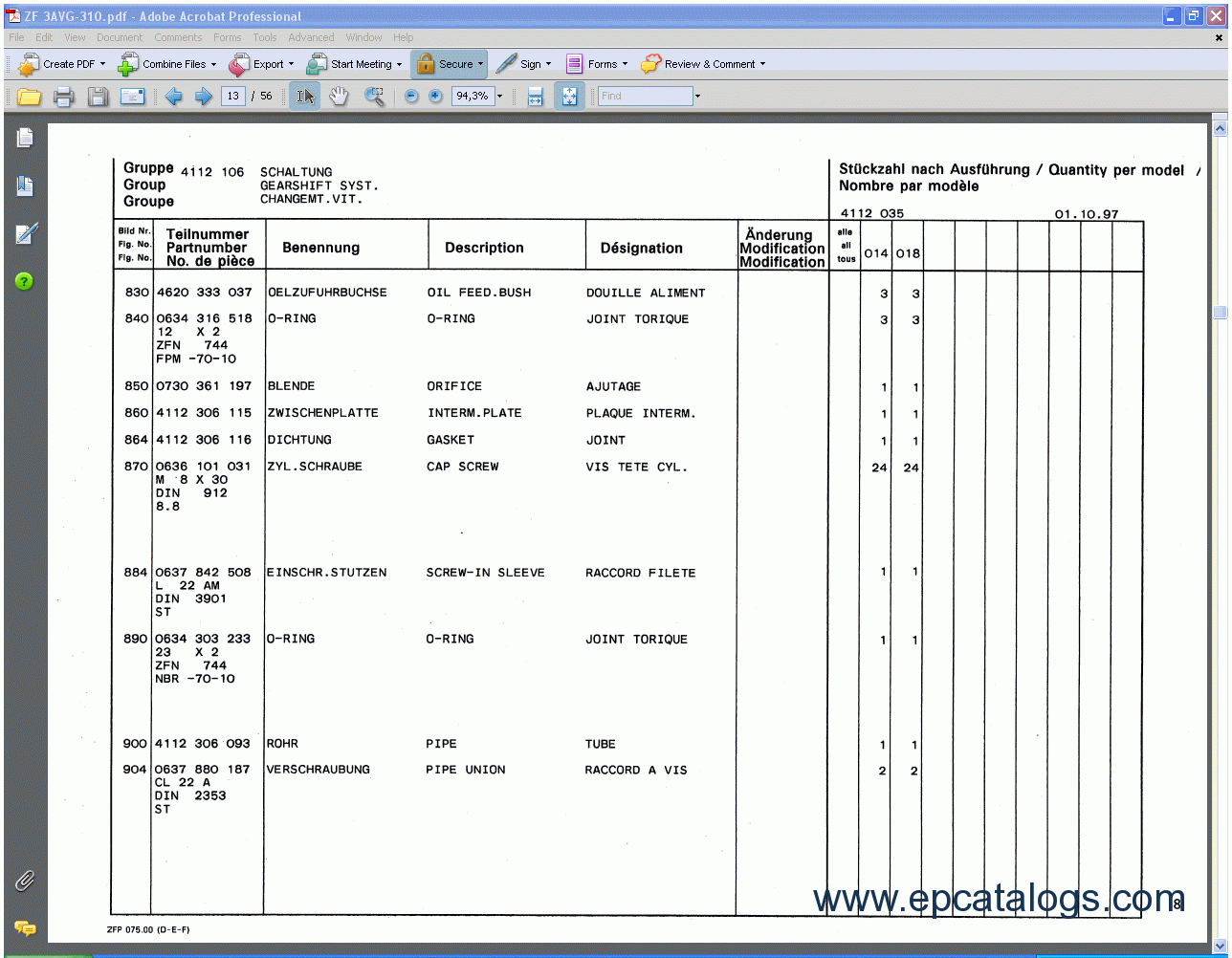Image resolution: width=1232 pixels, height=958 pixels.
Task: Click the Export toolbar icon
Action: click(239, 65)
